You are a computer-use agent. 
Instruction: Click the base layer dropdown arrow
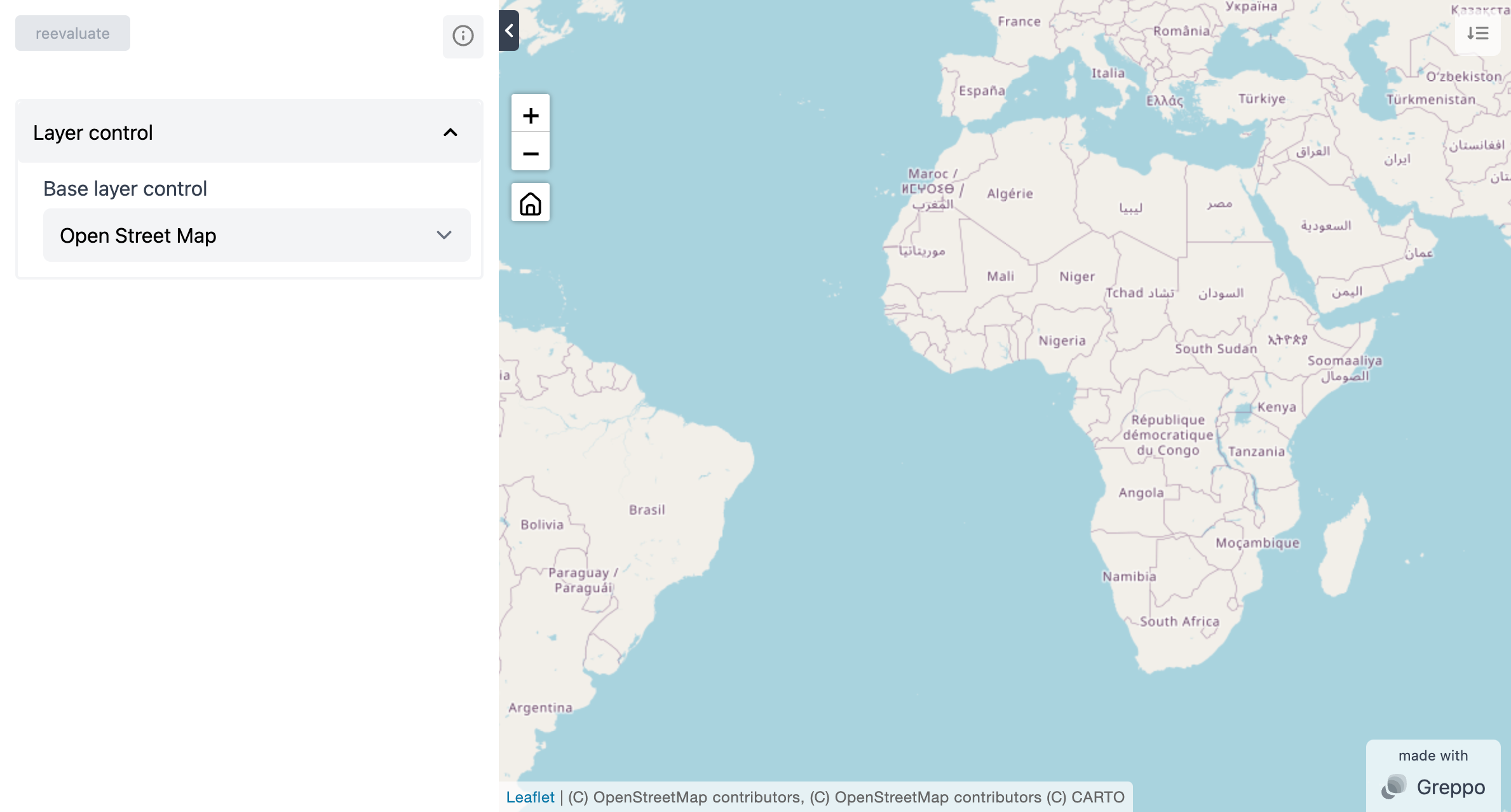coord(444,235)
